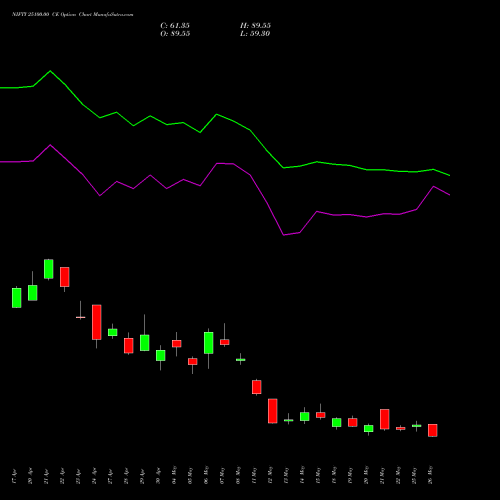Click the purple line's lowest point near 13 May
The image size is (500, 500).
[x=284, y=235]
